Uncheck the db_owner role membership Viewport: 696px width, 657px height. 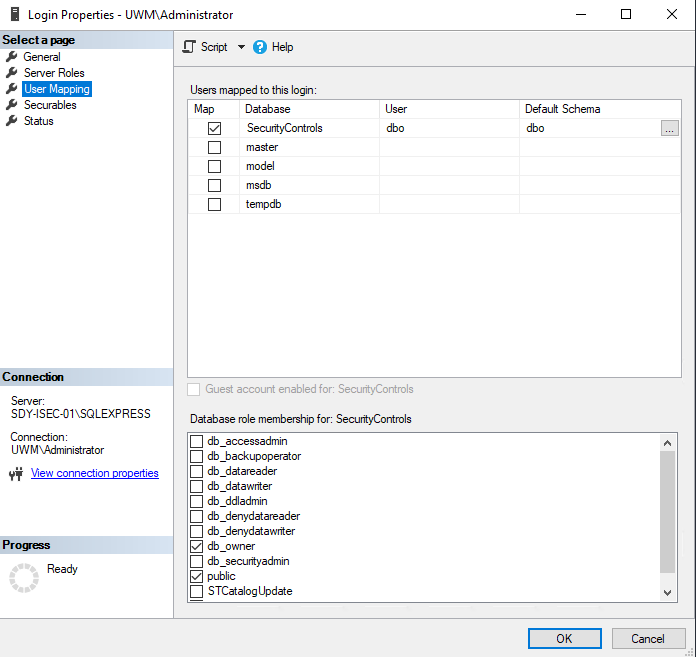click(x=197, y=547)
